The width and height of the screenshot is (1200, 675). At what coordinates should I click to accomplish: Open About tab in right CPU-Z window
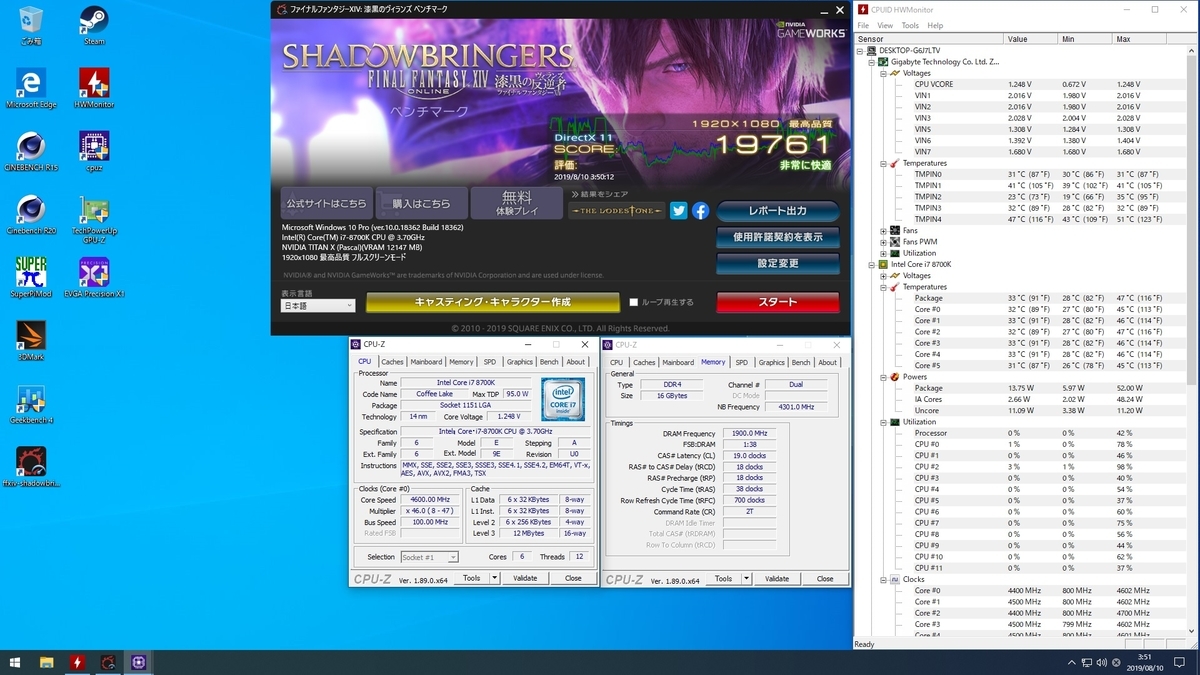coord(828,362)
